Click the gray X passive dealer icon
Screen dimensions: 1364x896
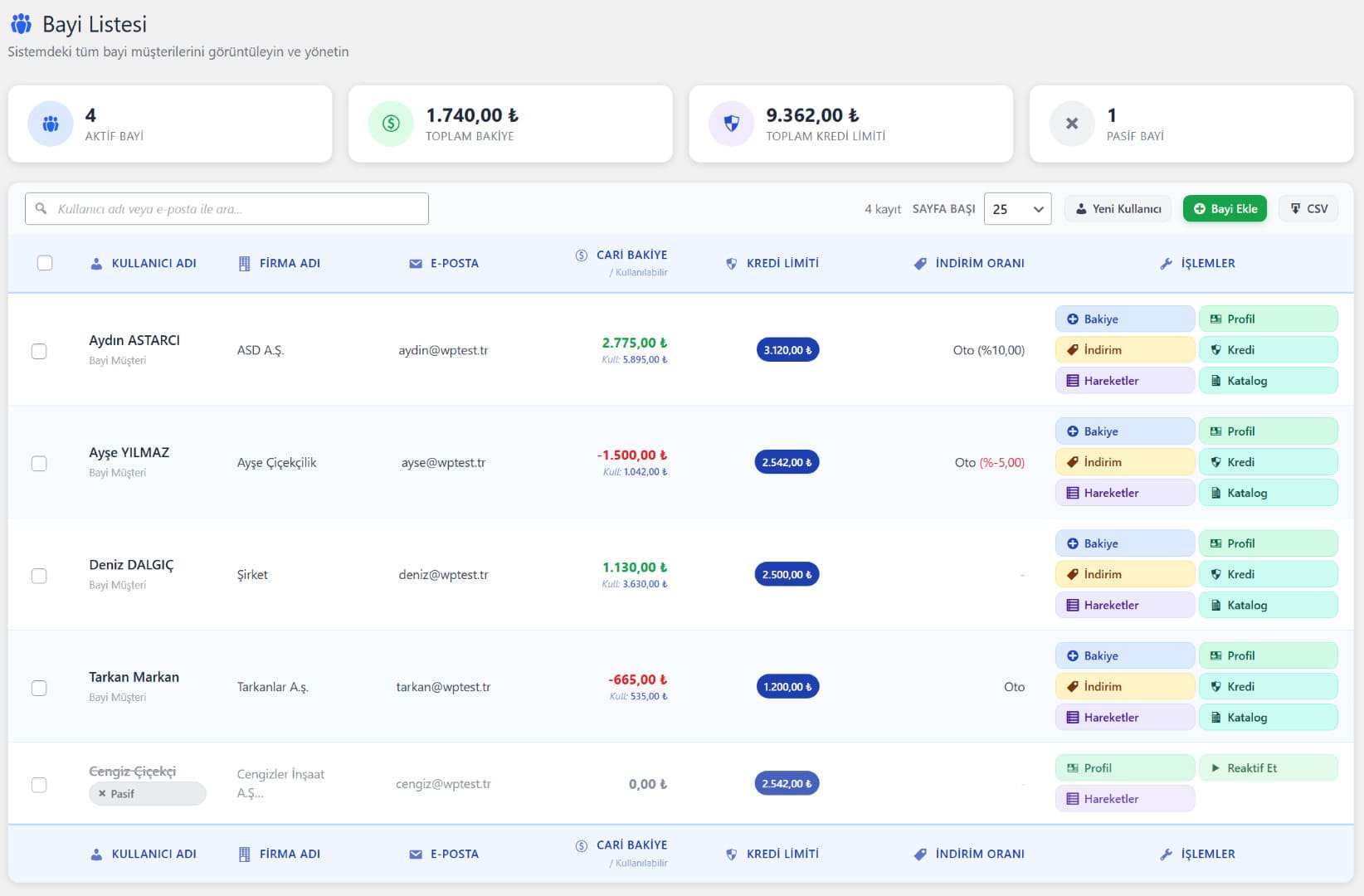pos(1071,124)
